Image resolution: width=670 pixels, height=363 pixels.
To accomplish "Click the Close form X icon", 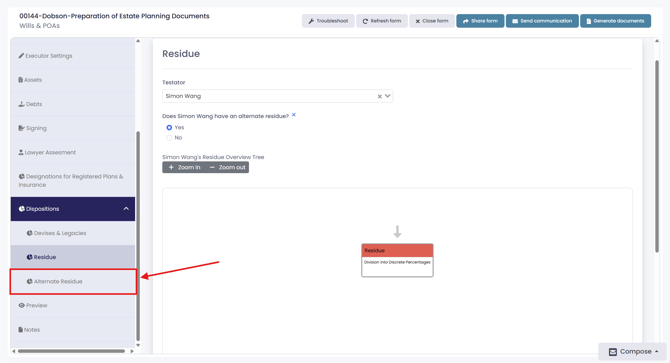I will pos(417,21).
